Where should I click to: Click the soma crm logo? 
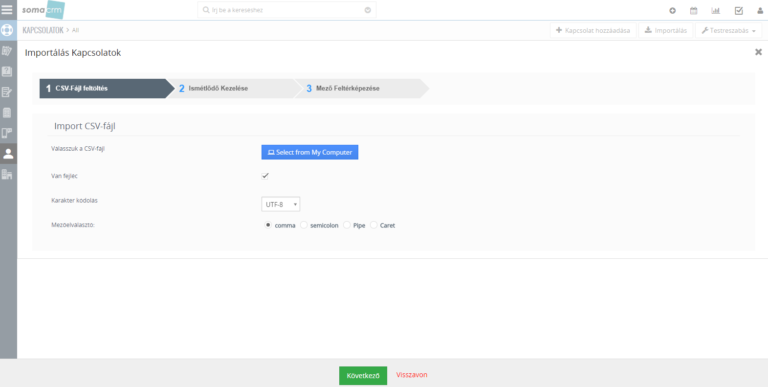tap(43, 10)
